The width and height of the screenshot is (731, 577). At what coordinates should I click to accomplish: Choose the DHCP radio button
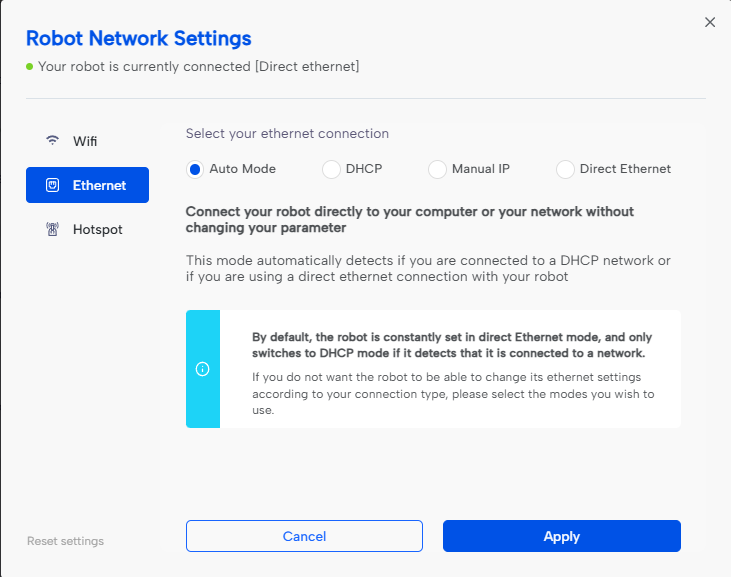[331, 169]
